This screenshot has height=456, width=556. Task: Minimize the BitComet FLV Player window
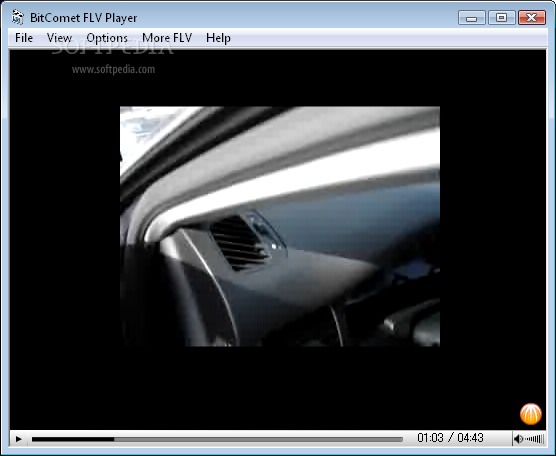point(471,17)
